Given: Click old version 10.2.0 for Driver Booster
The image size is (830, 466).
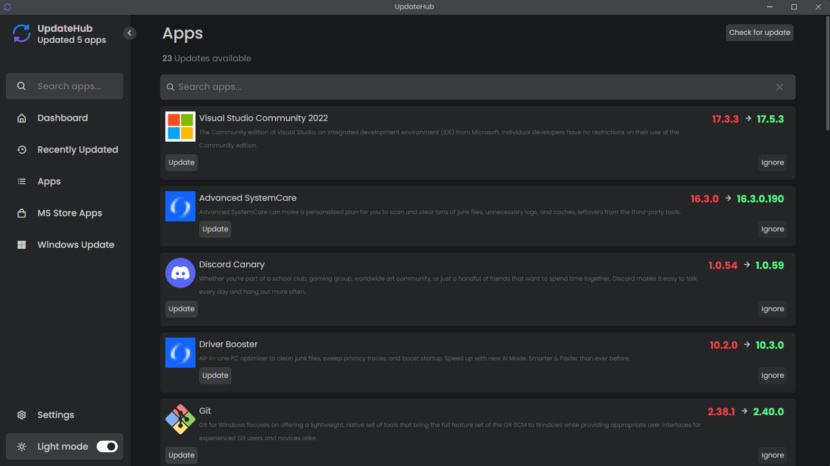Looking at the screenshot, I should [x=724, y=345].
